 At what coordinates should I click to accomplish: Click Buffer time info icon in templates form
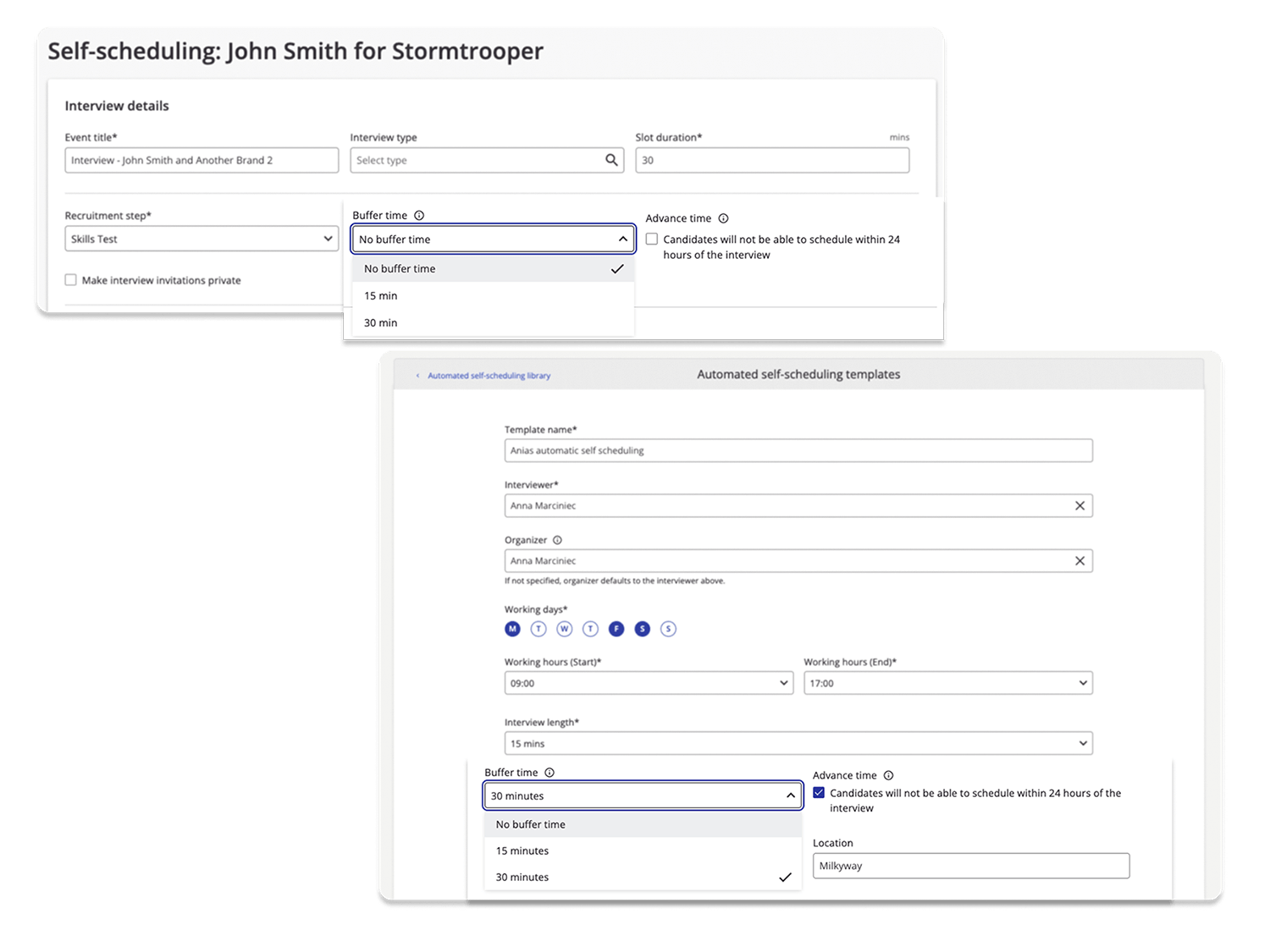549,773
